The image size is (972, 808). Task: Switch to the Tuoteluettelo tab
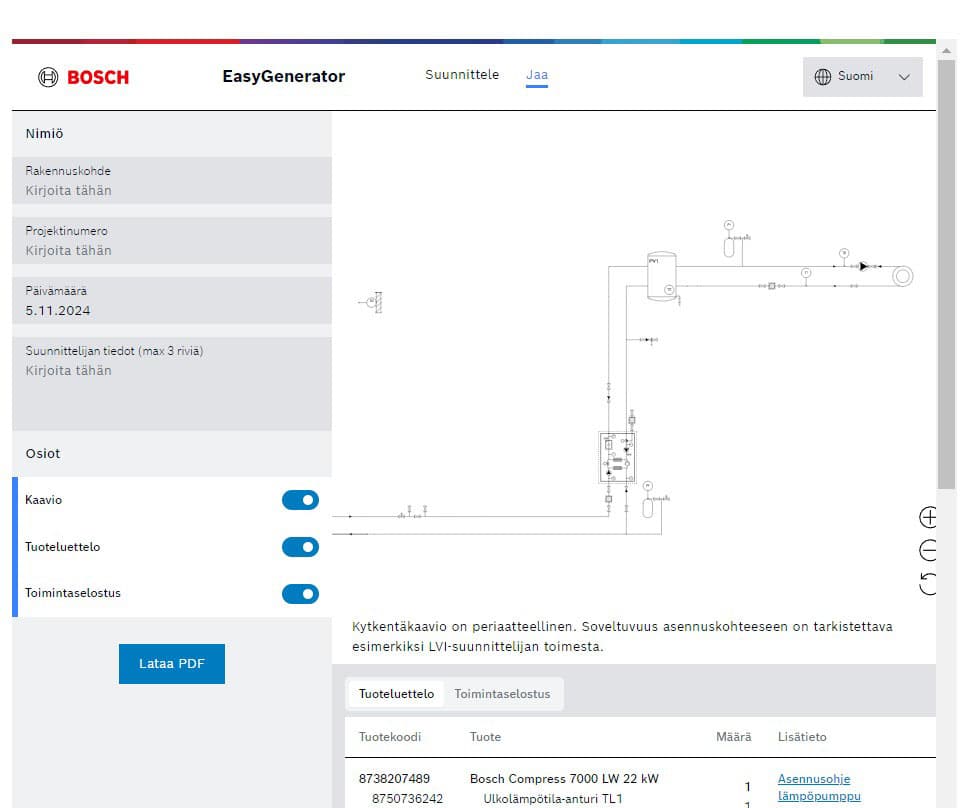pyautogui.click(x=396, y=694)
